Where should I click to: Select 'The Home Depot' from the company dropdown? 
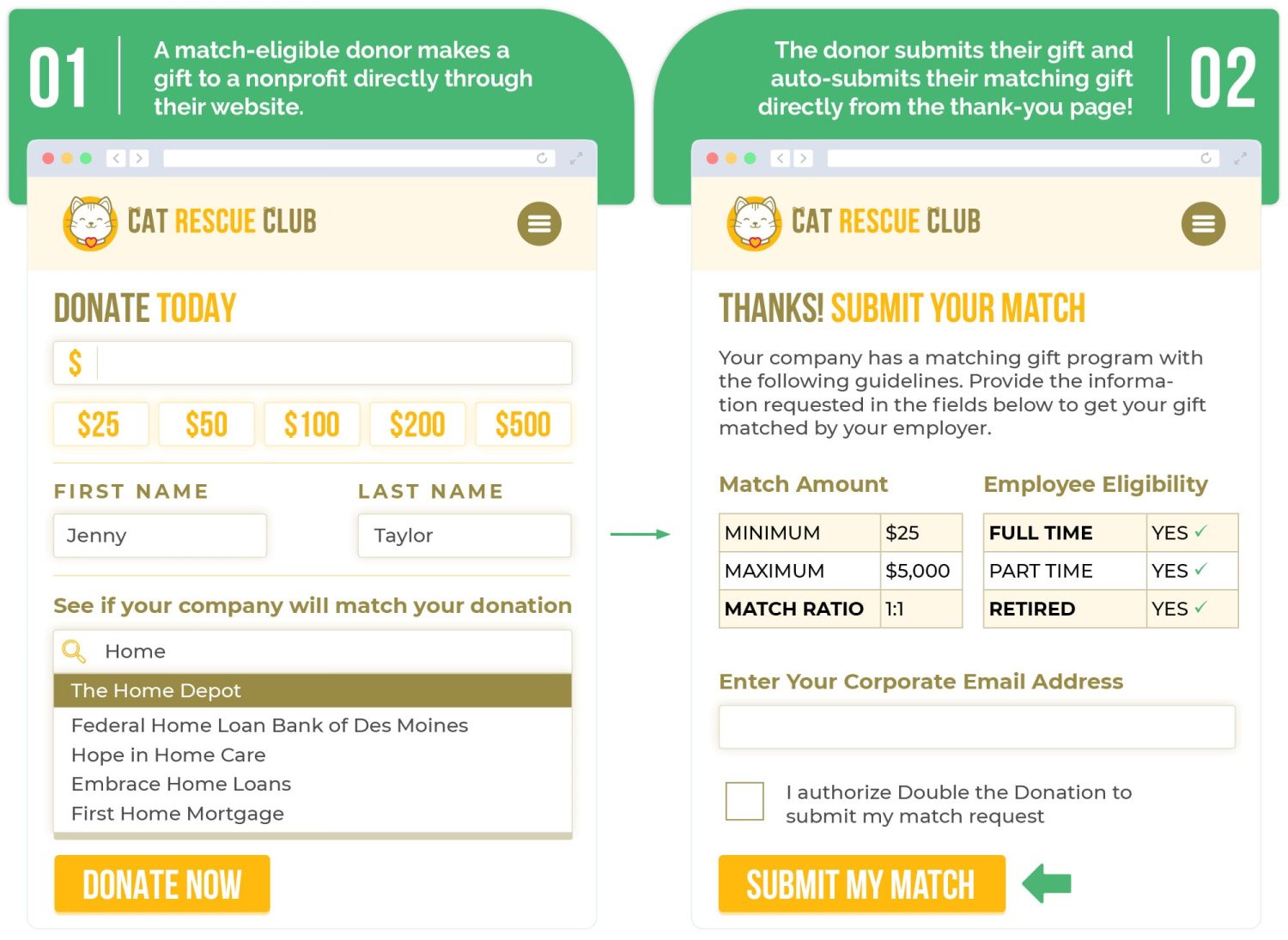[x=156, y=690]
